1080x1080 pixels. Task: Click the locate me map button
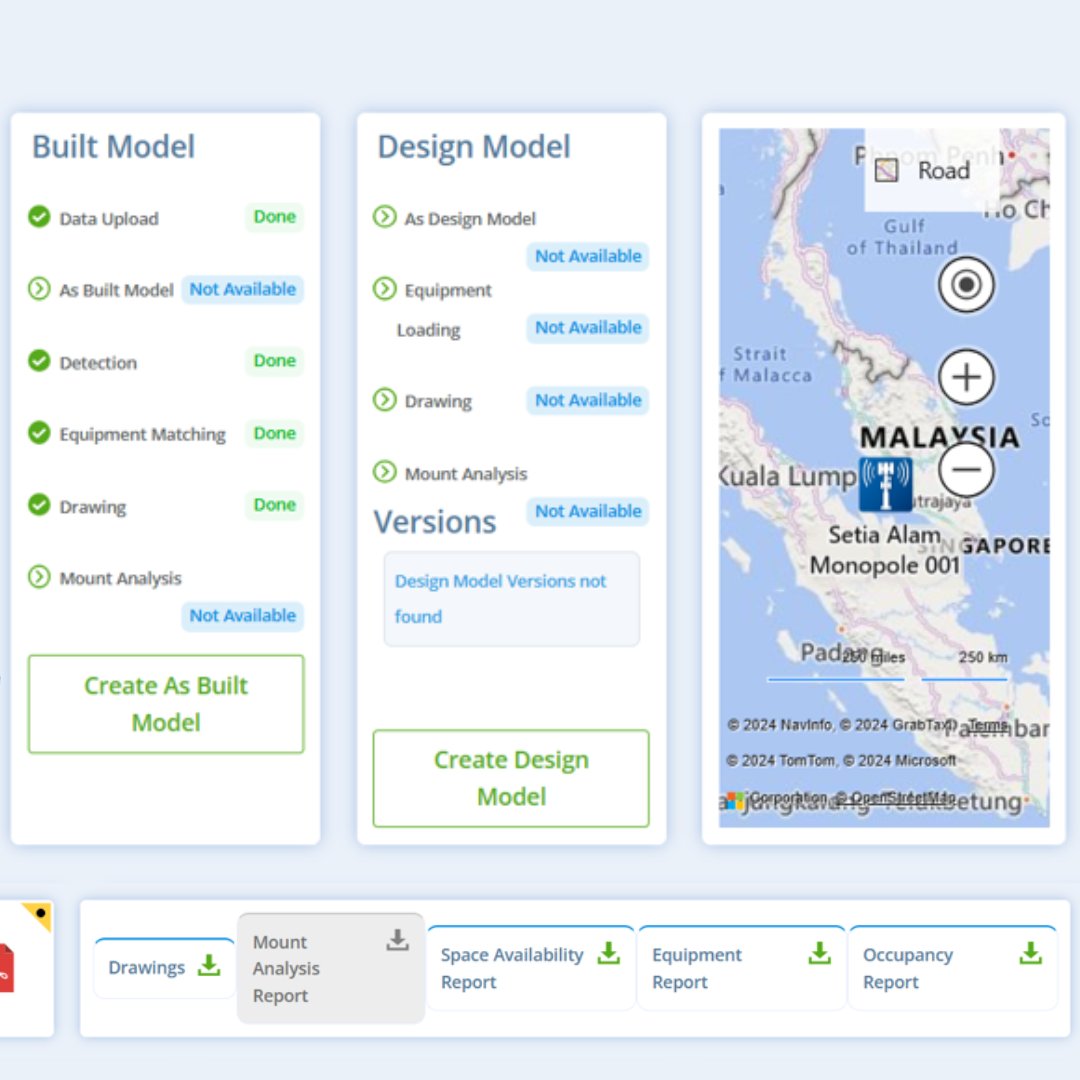pyautogui.click(x=966, y=285)
